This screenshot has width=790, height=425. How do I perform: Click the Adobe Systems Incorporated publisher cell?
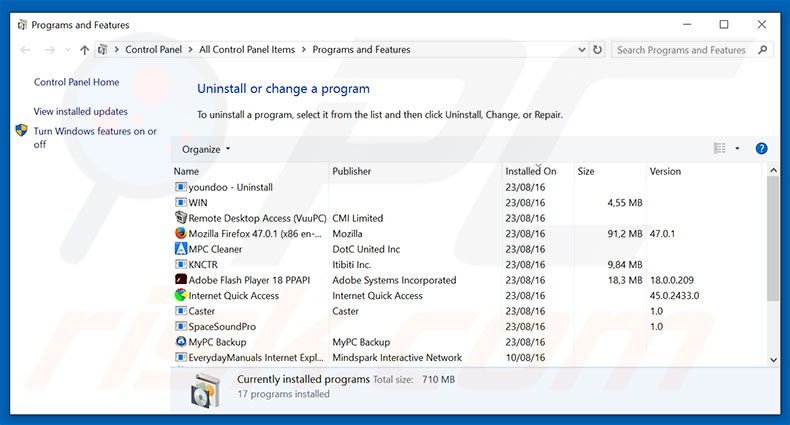click(x=394, y=280)
